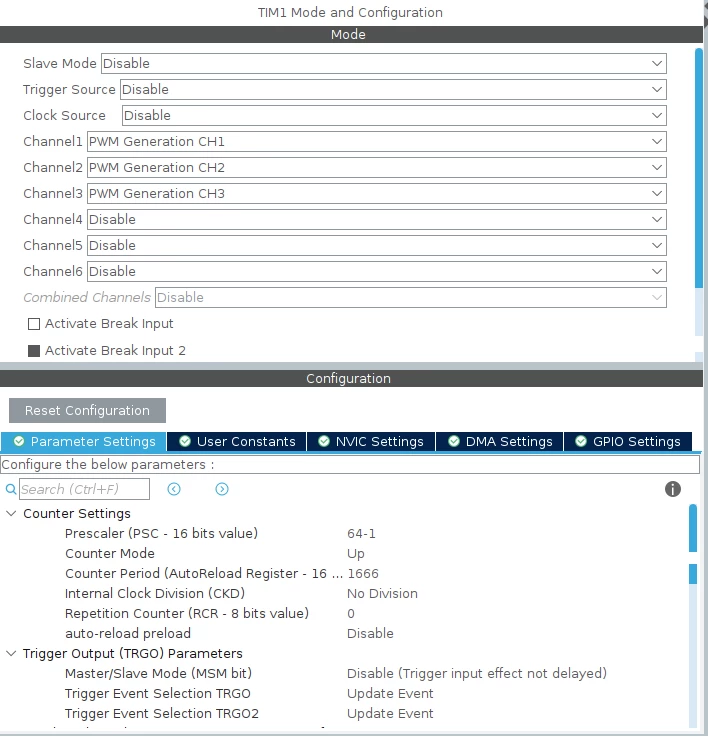Open the Channel2 PWM Generation CH2 dropdown

[x=377, y=168]
